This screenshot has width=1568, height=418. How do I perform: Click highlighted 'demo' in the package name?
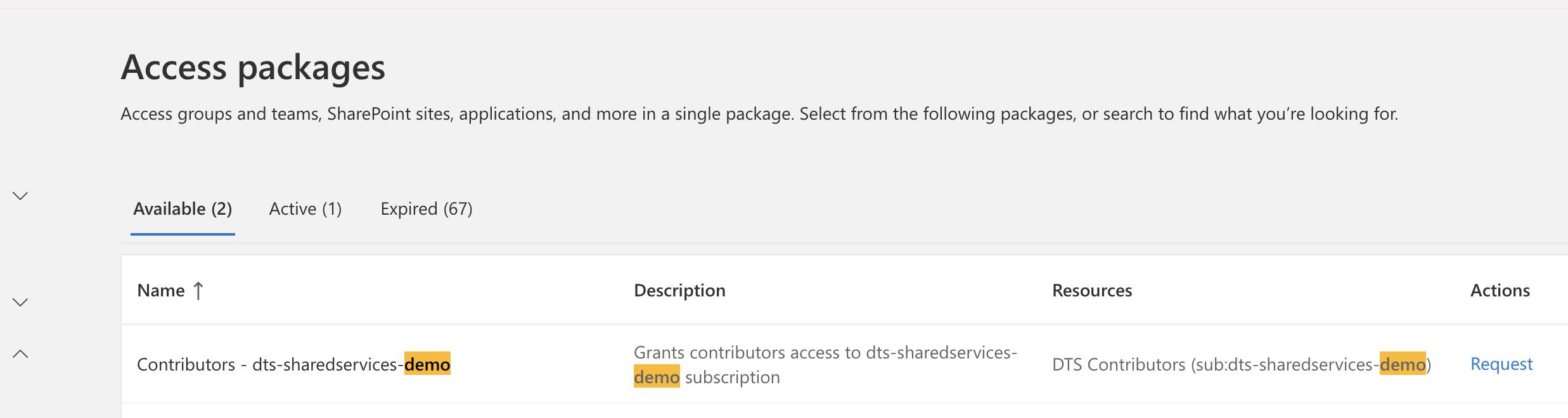point(427,364)
